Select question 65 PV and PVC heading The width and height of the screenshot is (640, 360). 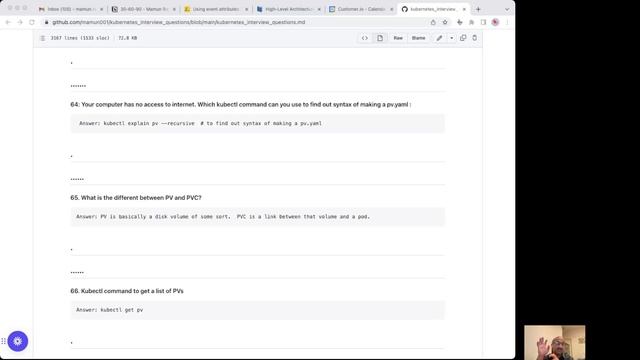coord(136,198)
